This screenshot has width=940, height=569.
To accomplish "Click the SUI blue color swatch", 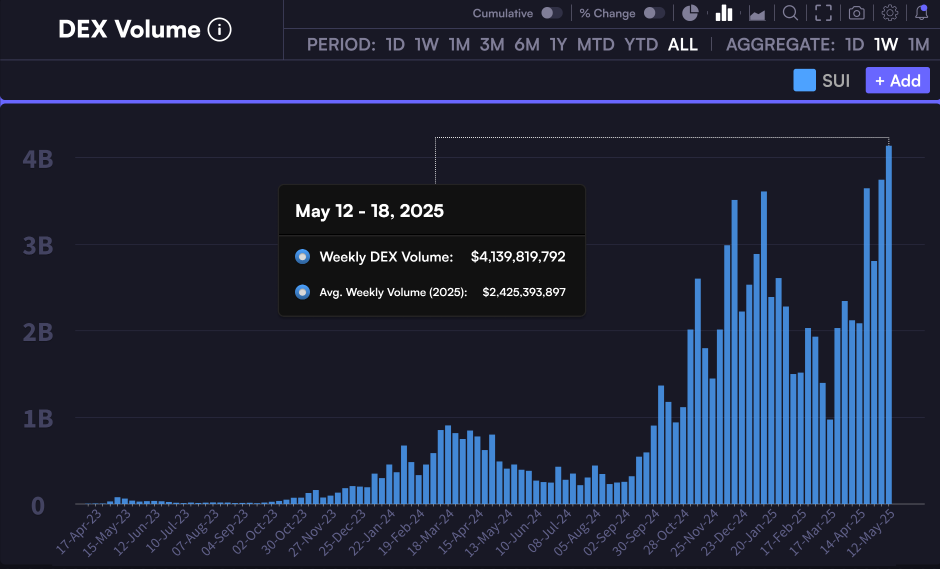I will tap(804, 81).
